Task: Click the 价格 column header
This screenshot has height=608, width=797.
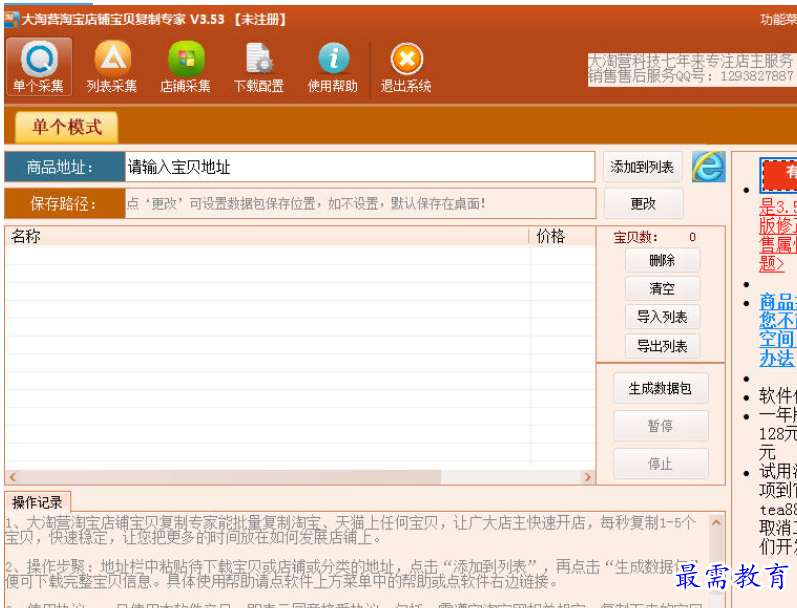Action: click(562, 236)
